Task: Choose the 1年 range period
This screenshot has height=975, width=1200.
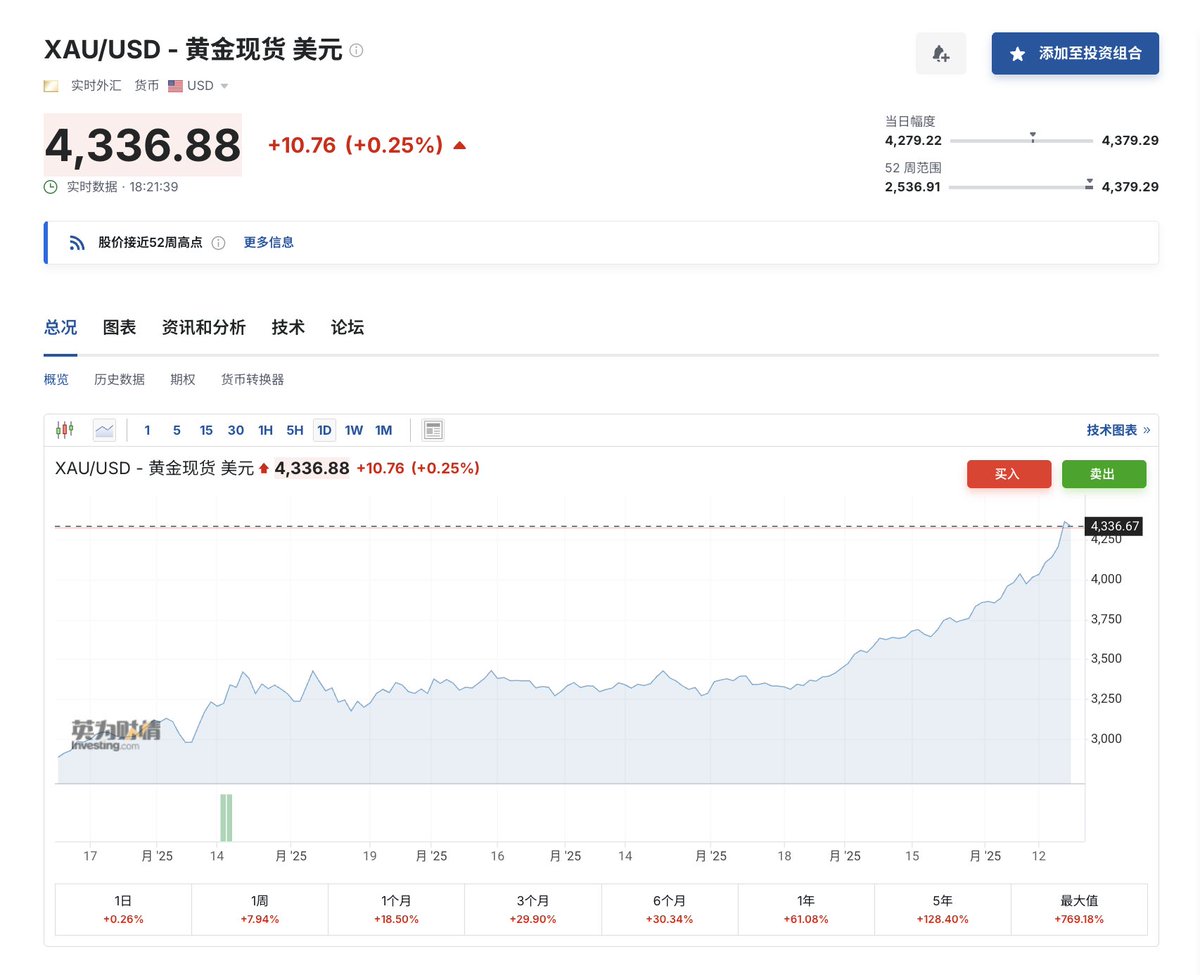Action: tap(806, 909)
